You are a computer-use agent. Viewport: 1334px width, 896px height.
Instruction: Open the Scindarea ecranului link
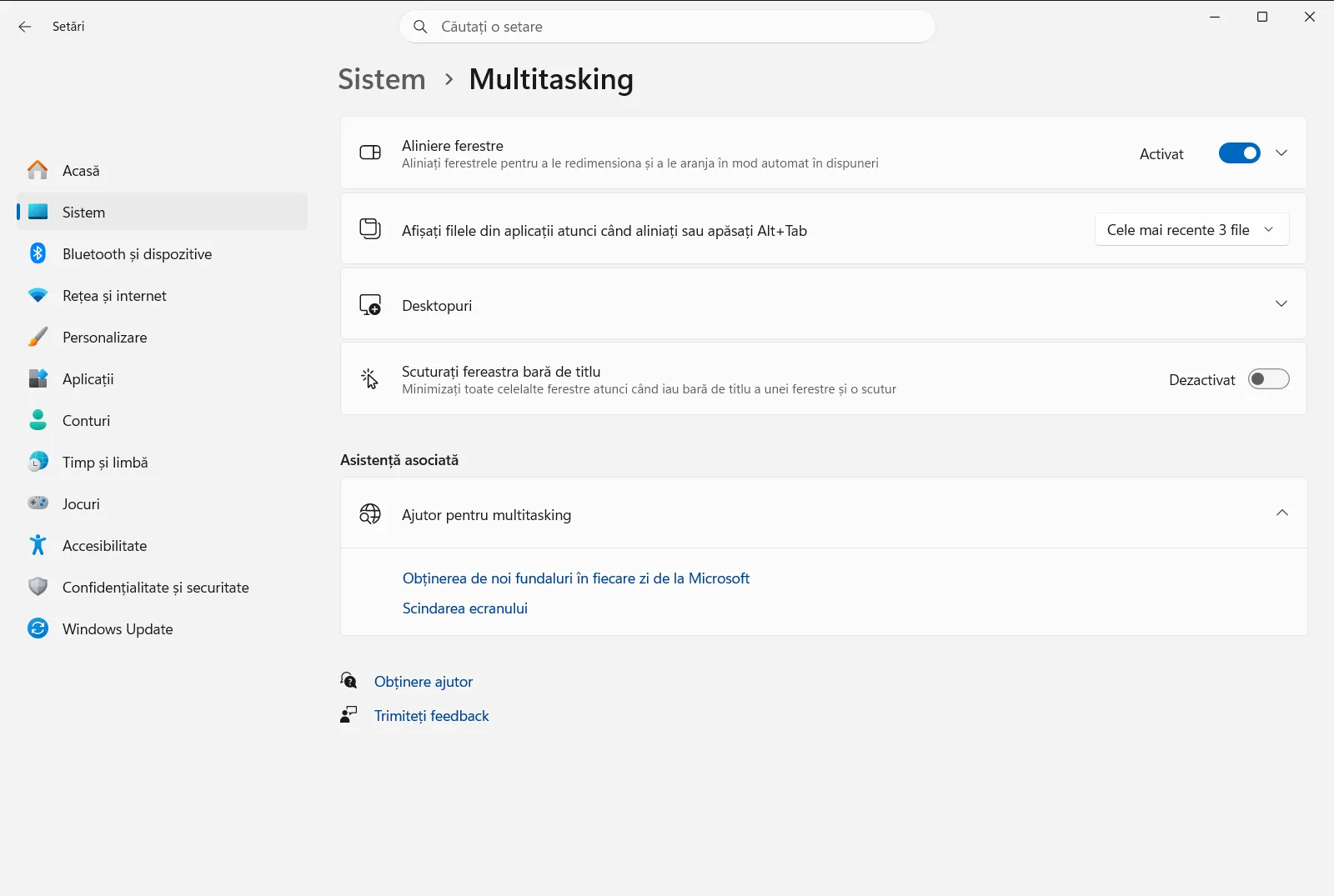[x=465, y=608]
